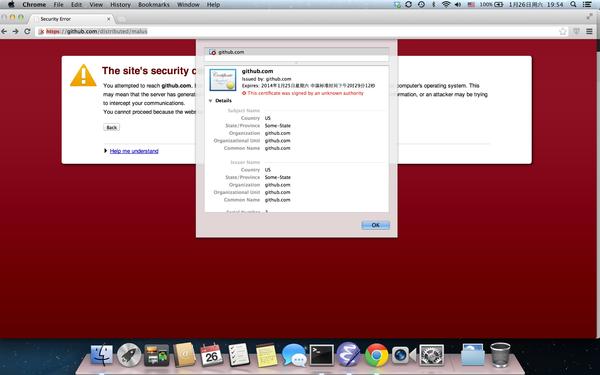Click the unknown authority warning text
Screen dimensions: 600x375
tap(305, 93)
